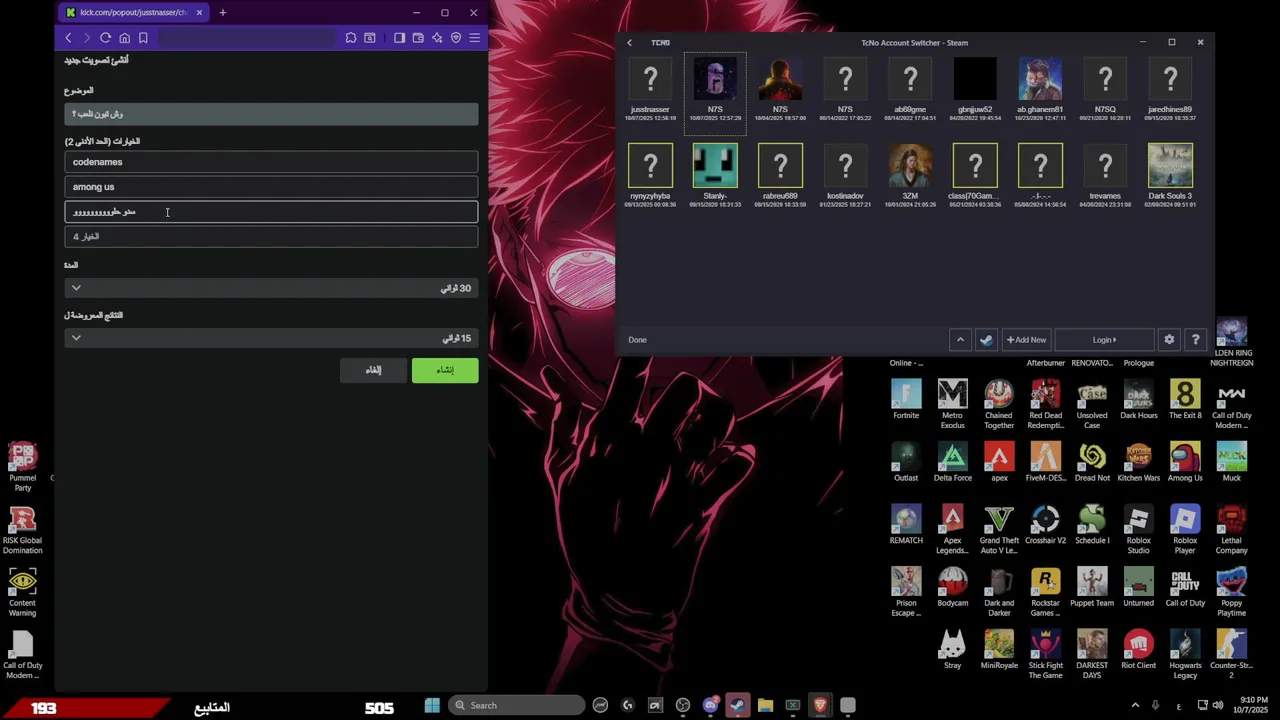1280x720 pixels.
Task: Edit the among us poll option
Action: coord(271,187)
